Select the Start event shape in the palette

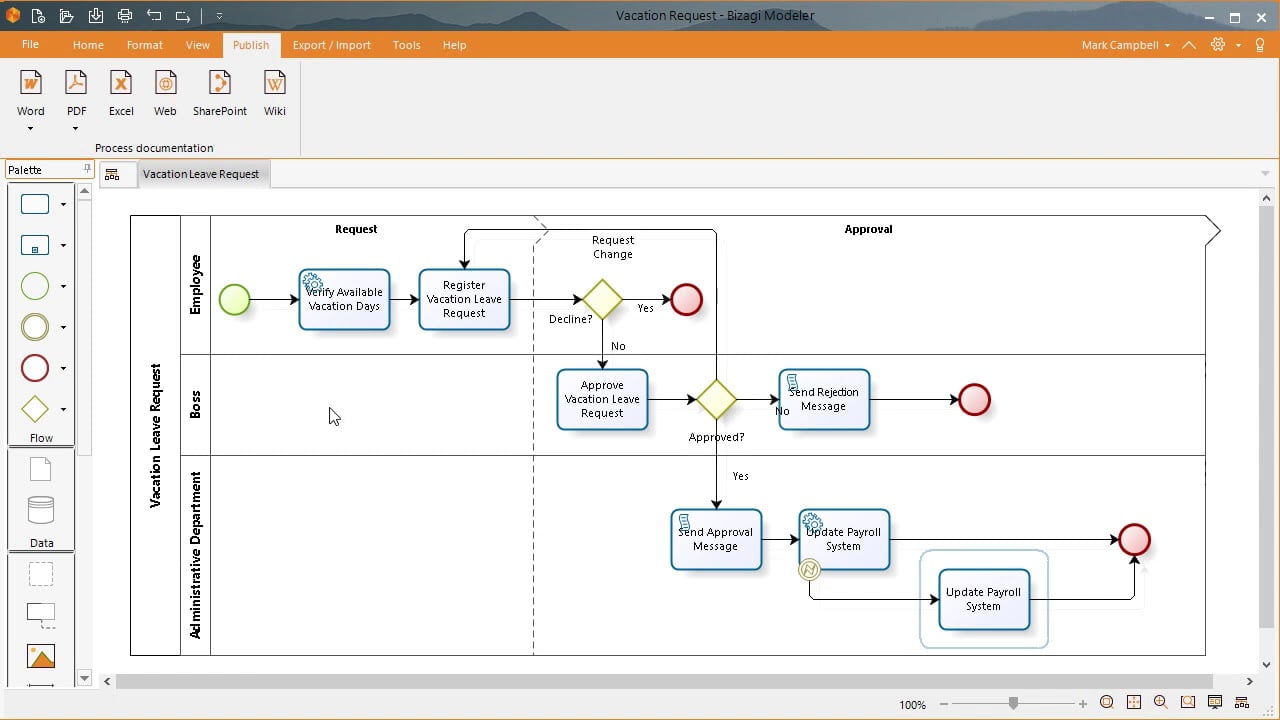[x=35, y=286]
